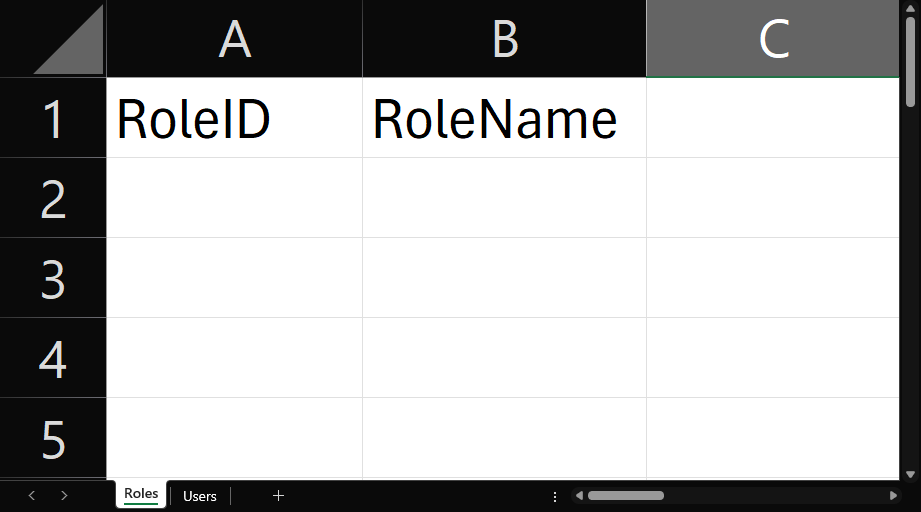Click the three-dot tab bar options handle

tap(555, 496)
